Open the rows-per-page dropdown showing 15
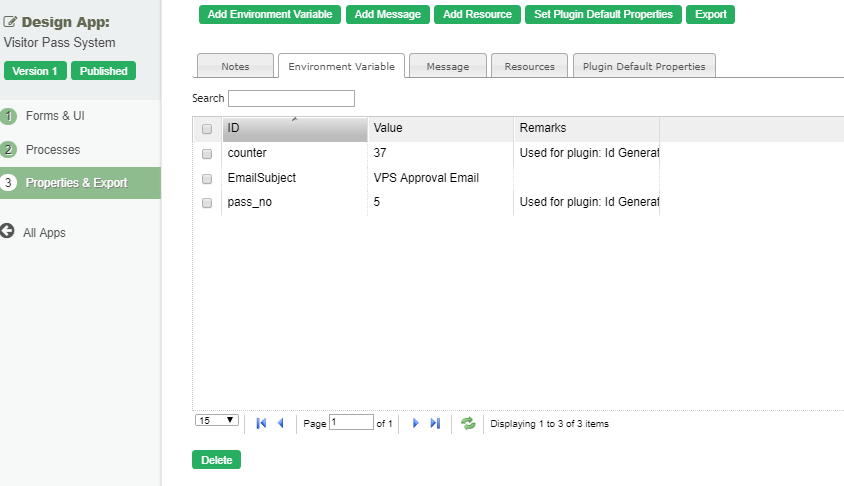Image resolution: width=844 pixels, height=486 pixels. [x=216, y=421]
